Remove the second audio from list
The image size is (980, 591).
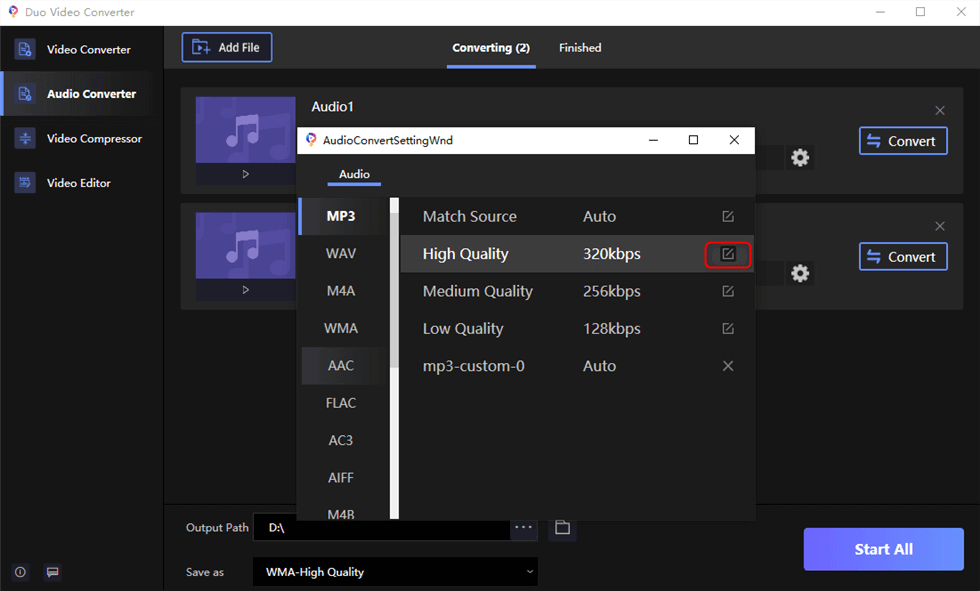[x=939, y=226]
